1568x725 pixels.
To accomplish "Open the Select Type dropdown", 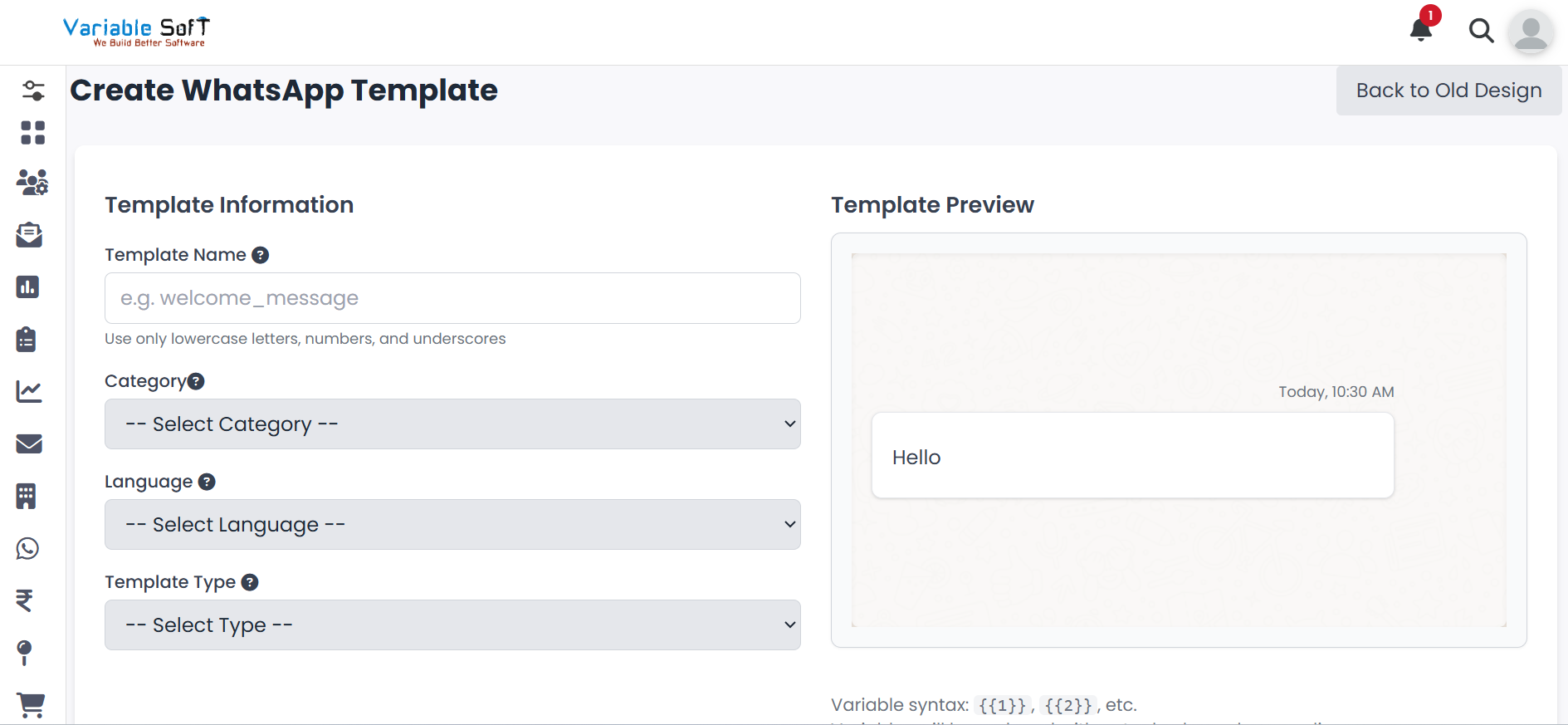I will [452, 625].
